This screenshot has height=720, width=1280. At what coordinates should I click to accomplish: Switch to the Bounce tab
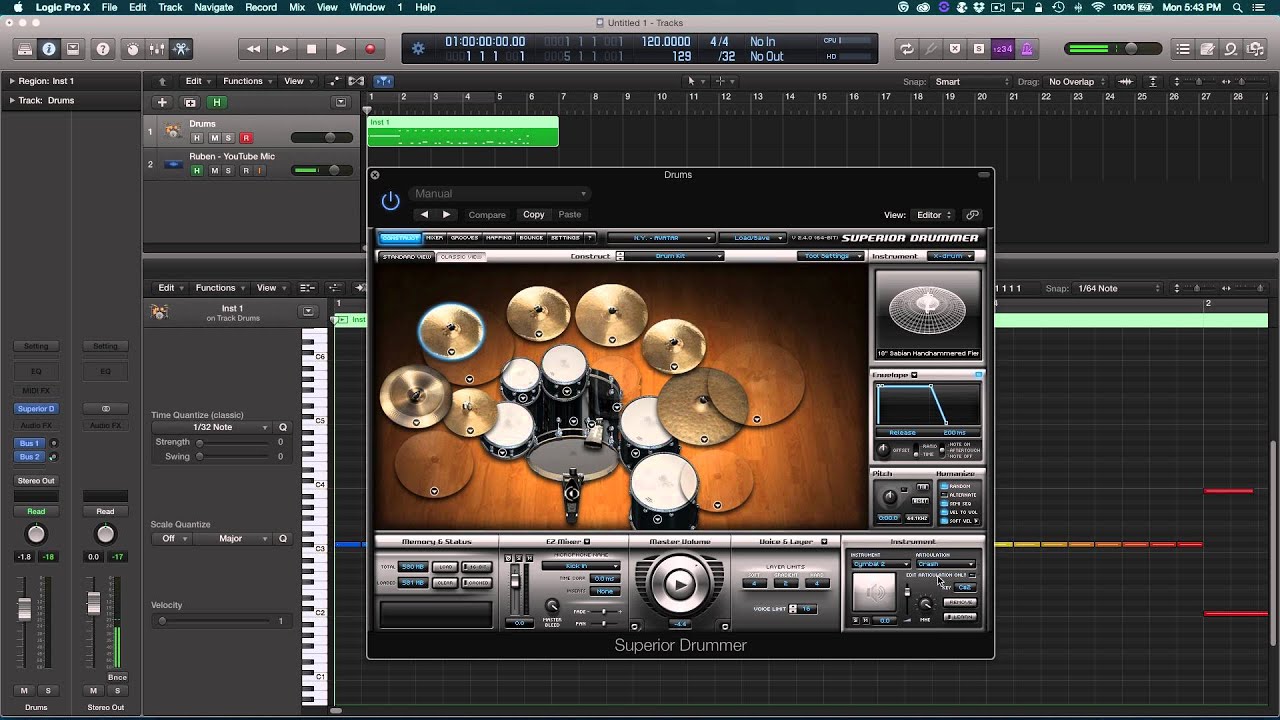tap(531, 238)
